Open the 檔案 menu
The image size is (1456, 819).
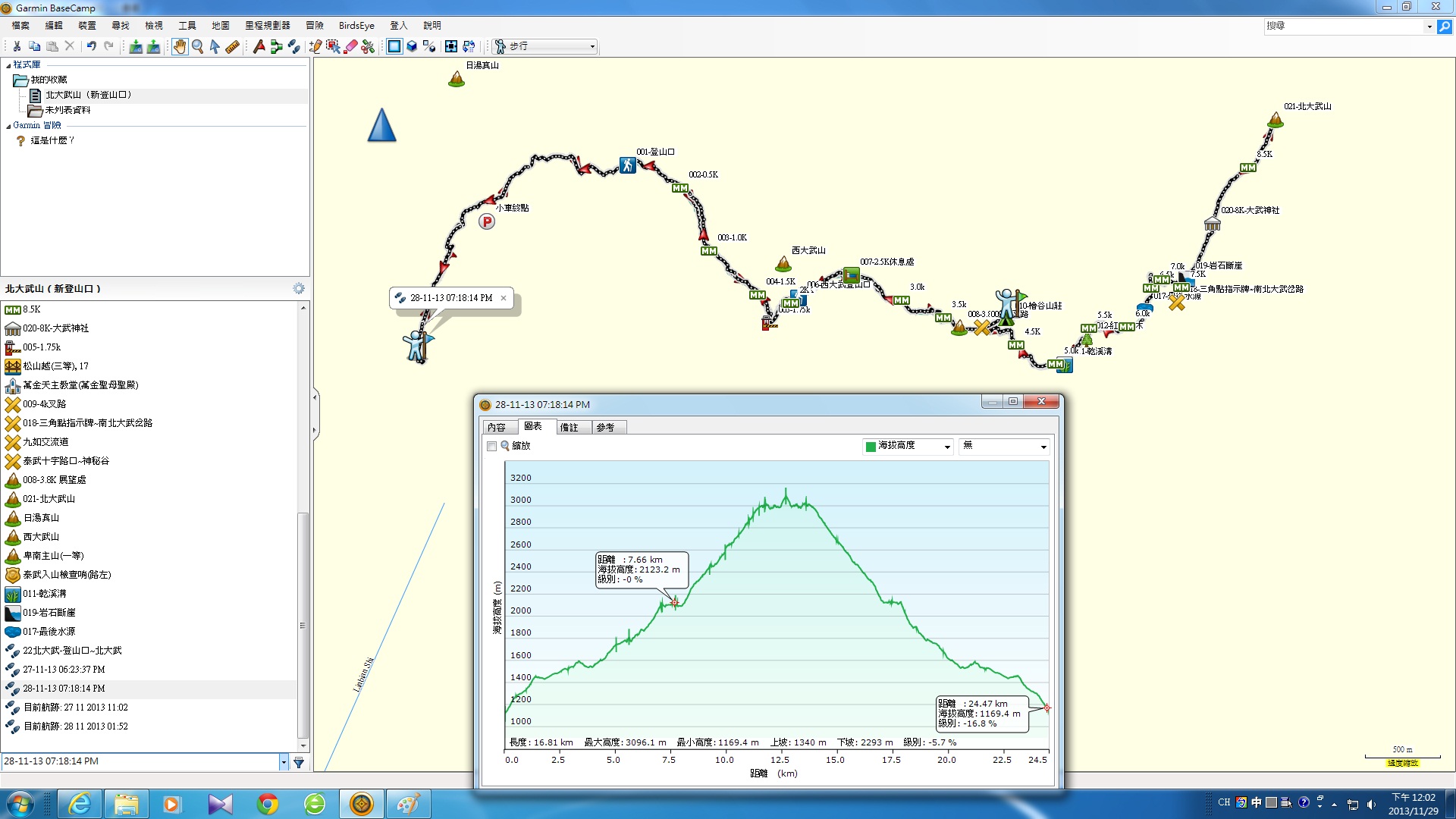coord(20,25)
